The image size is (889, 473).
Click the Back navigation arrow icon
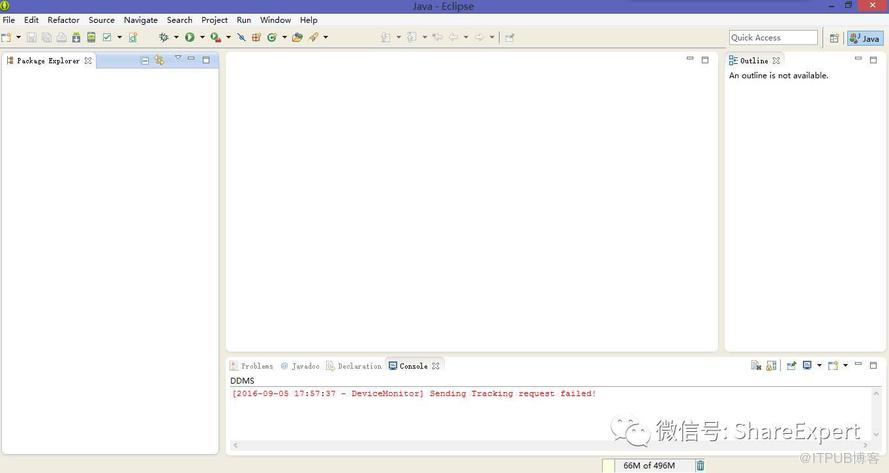click(x=453, y=37)
